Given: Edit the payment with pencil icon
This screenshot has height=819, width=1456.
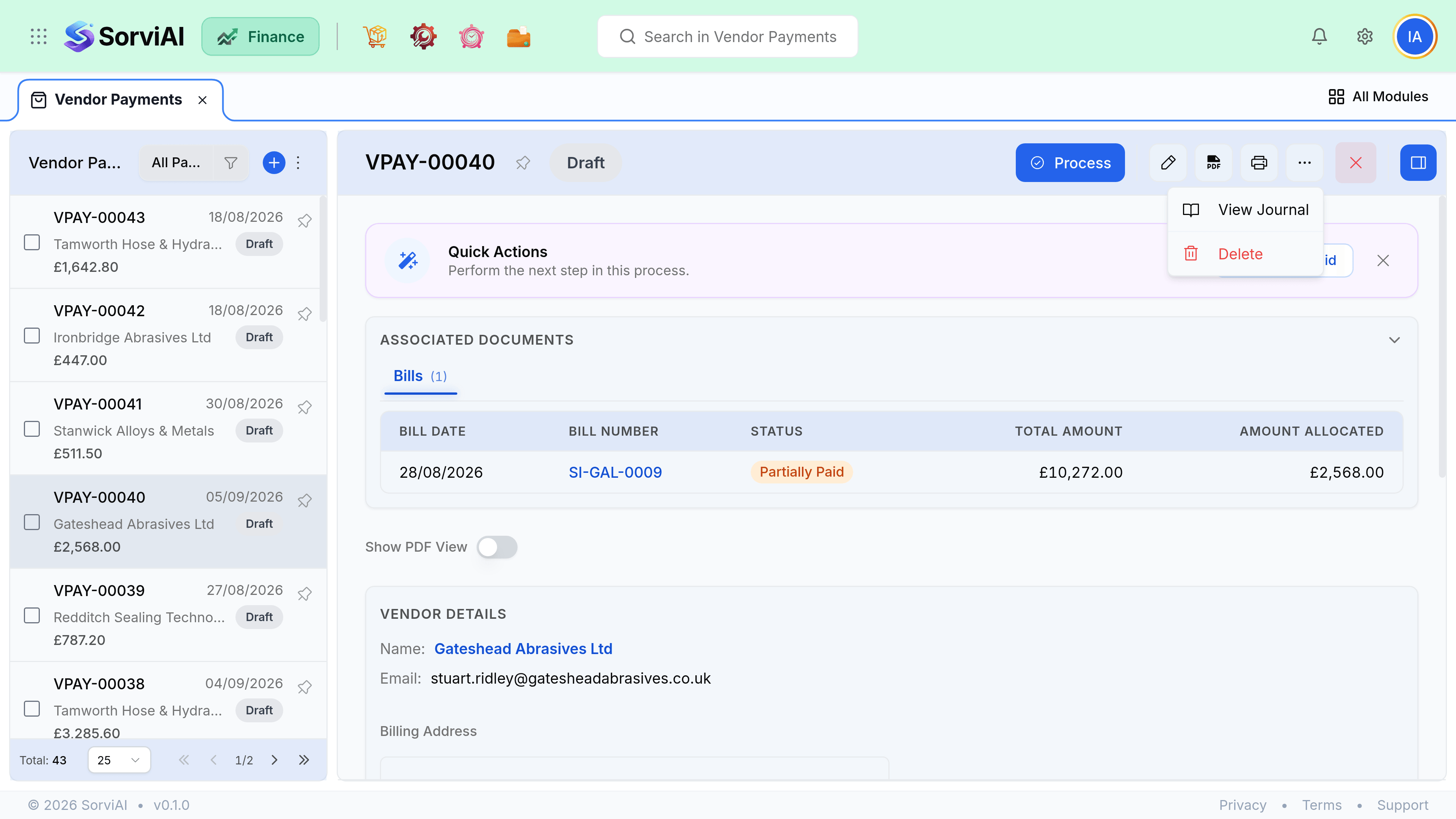Looking at the screenshot, I should pyautogui.click(x=1168, y=163).
